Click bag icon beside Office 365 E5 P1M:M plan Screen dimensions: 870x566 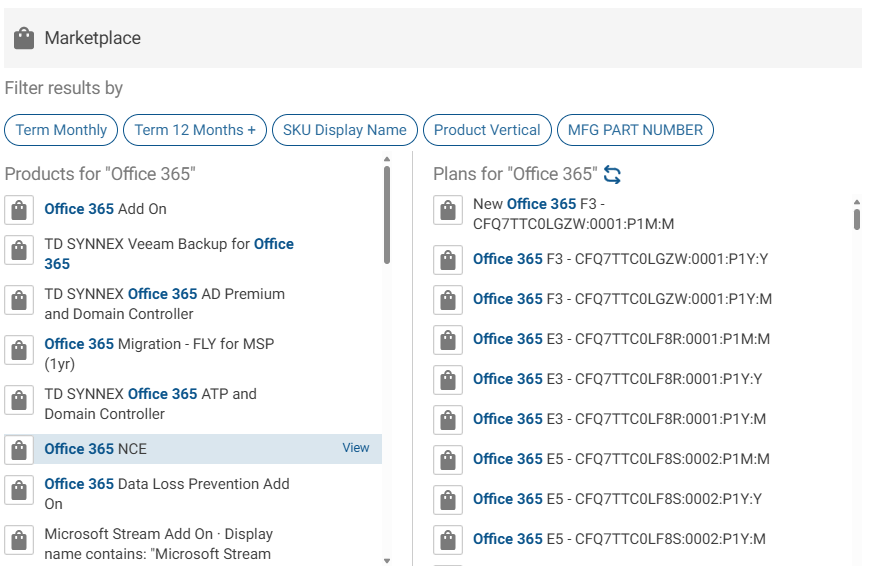(448, 459)
